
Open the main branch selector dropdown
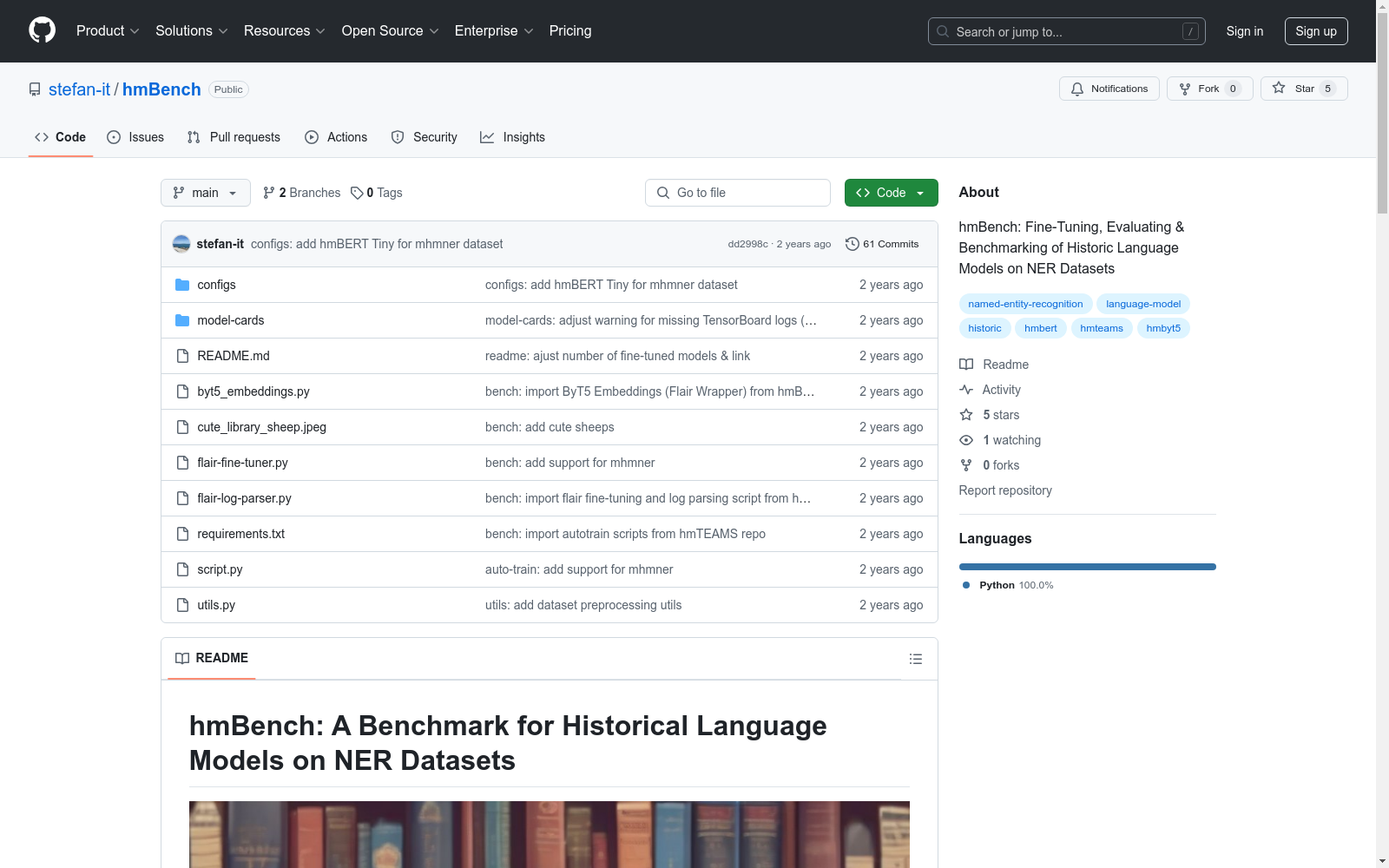[x=206, y=193]
